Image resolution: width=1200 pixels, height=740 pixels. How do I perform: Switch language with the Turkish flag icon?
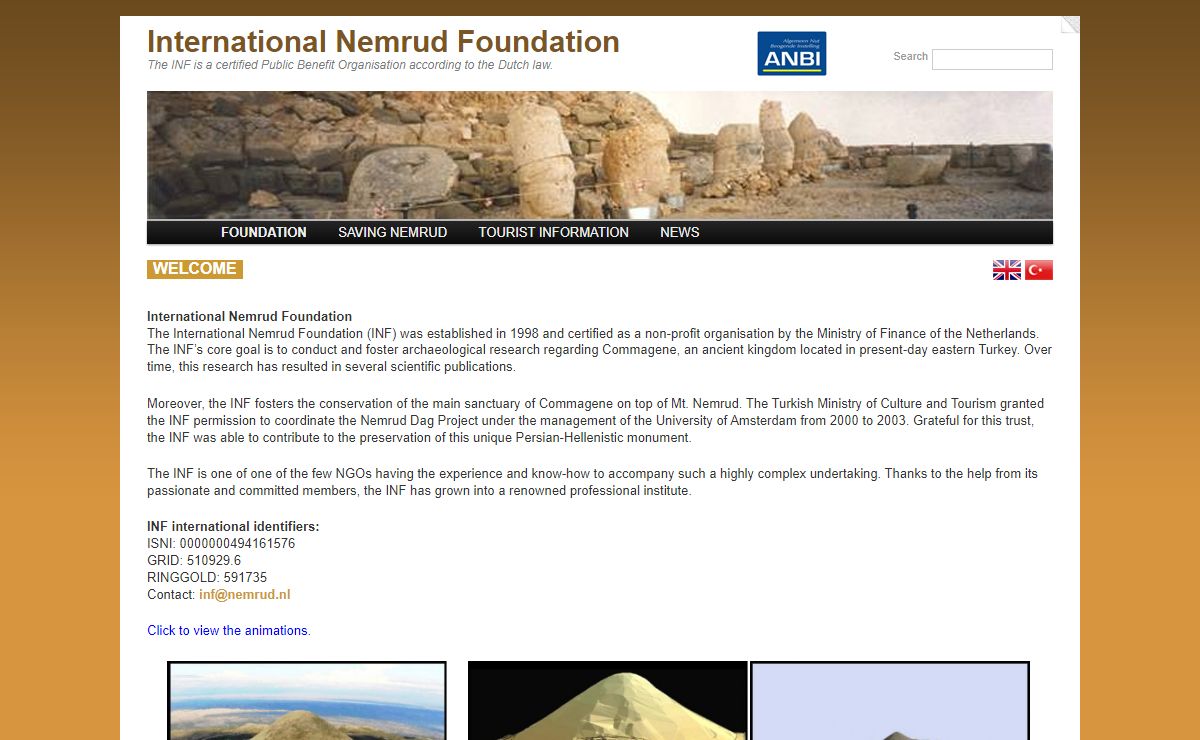[1039, 270]
